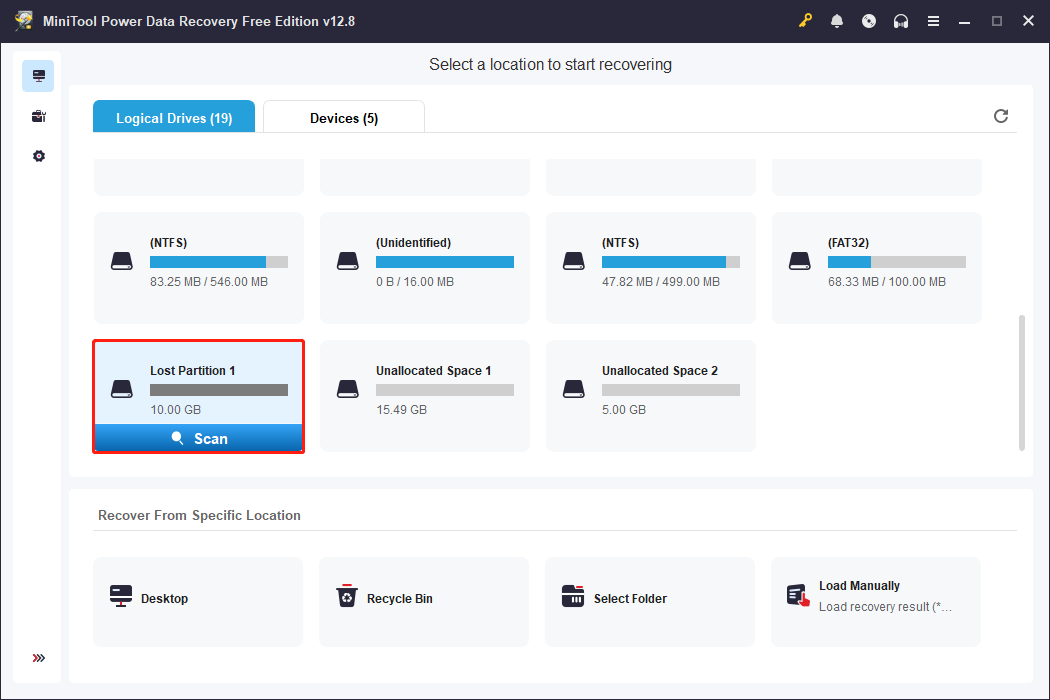Click the Scan button on Lost Partition 1

point(199,438)
